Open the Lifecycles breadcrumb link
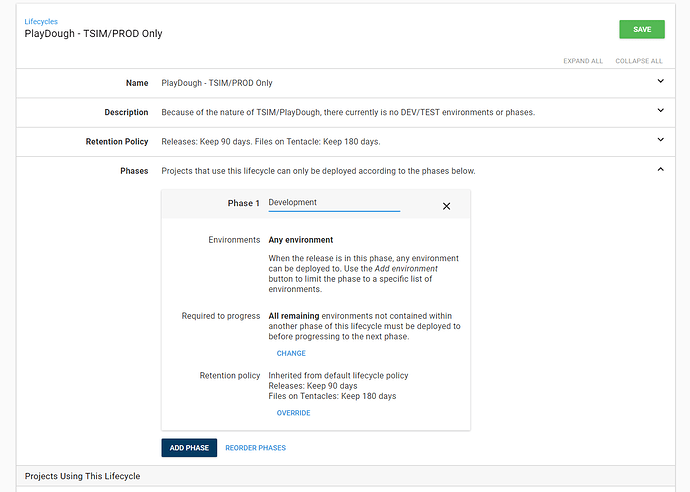The width and height of the screenshot is (690, 492). pyautogui.click(x=41, y=20)
